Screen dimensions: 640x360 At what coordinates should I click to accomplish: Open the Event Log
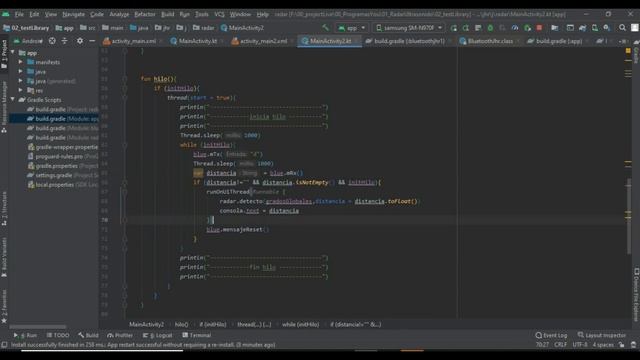click(x=551, y=335)
